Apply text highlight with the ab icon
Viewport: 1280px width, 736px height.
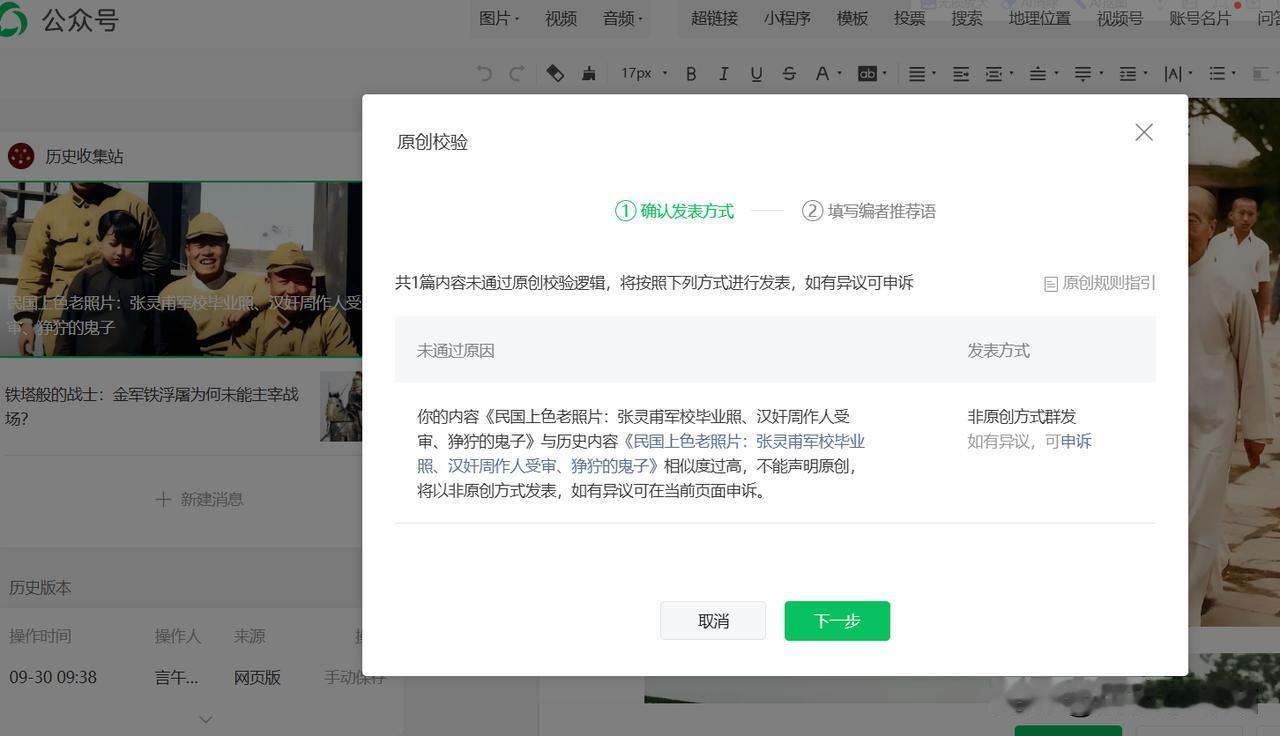click(866, 73)
